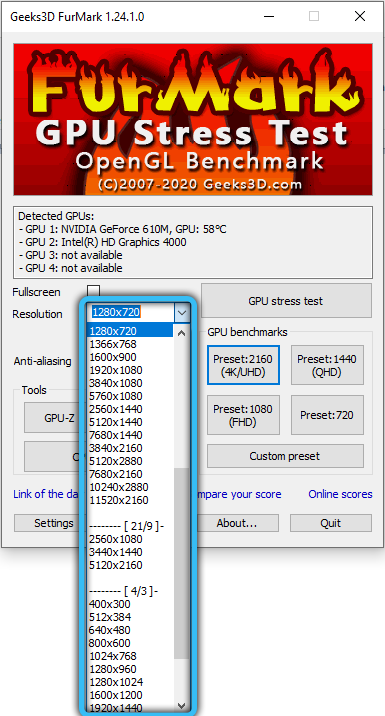Quit FurMark with the Quit button

(331, 523)
